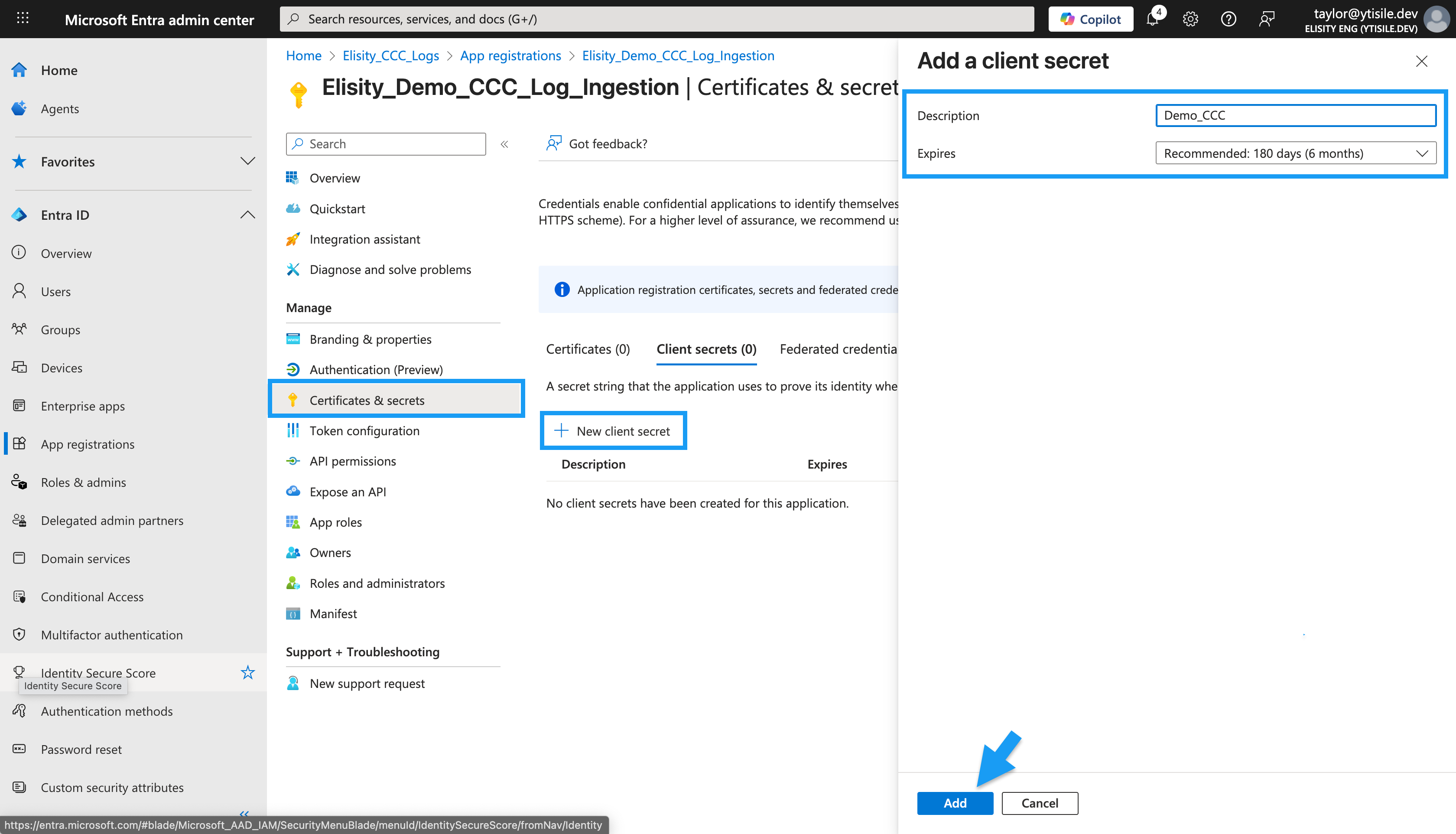This screenshot has height=834, width=1456.
Task: Open Certificates & secrets menu item
Action: pos(396,400)
